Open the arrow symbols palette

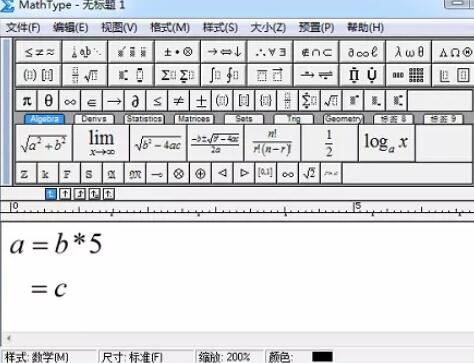pos(224,52)
